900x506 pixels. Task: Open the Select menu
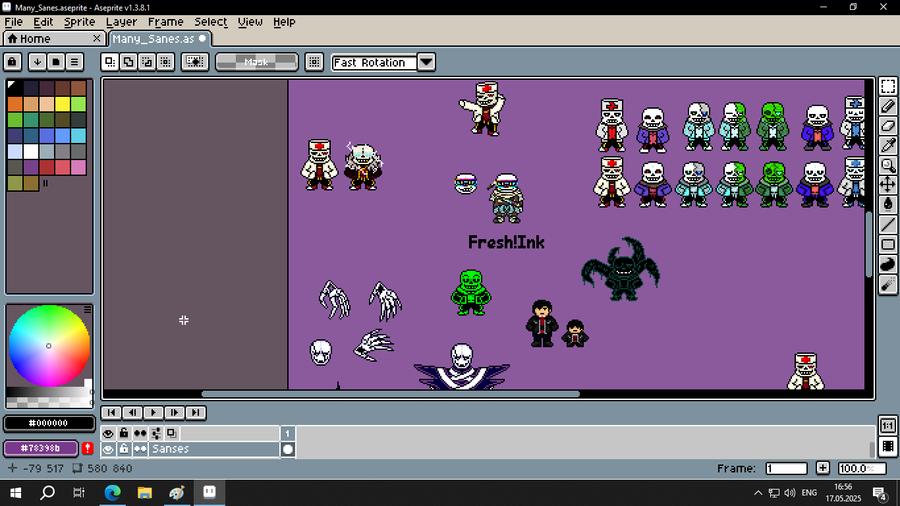point(210,22)
